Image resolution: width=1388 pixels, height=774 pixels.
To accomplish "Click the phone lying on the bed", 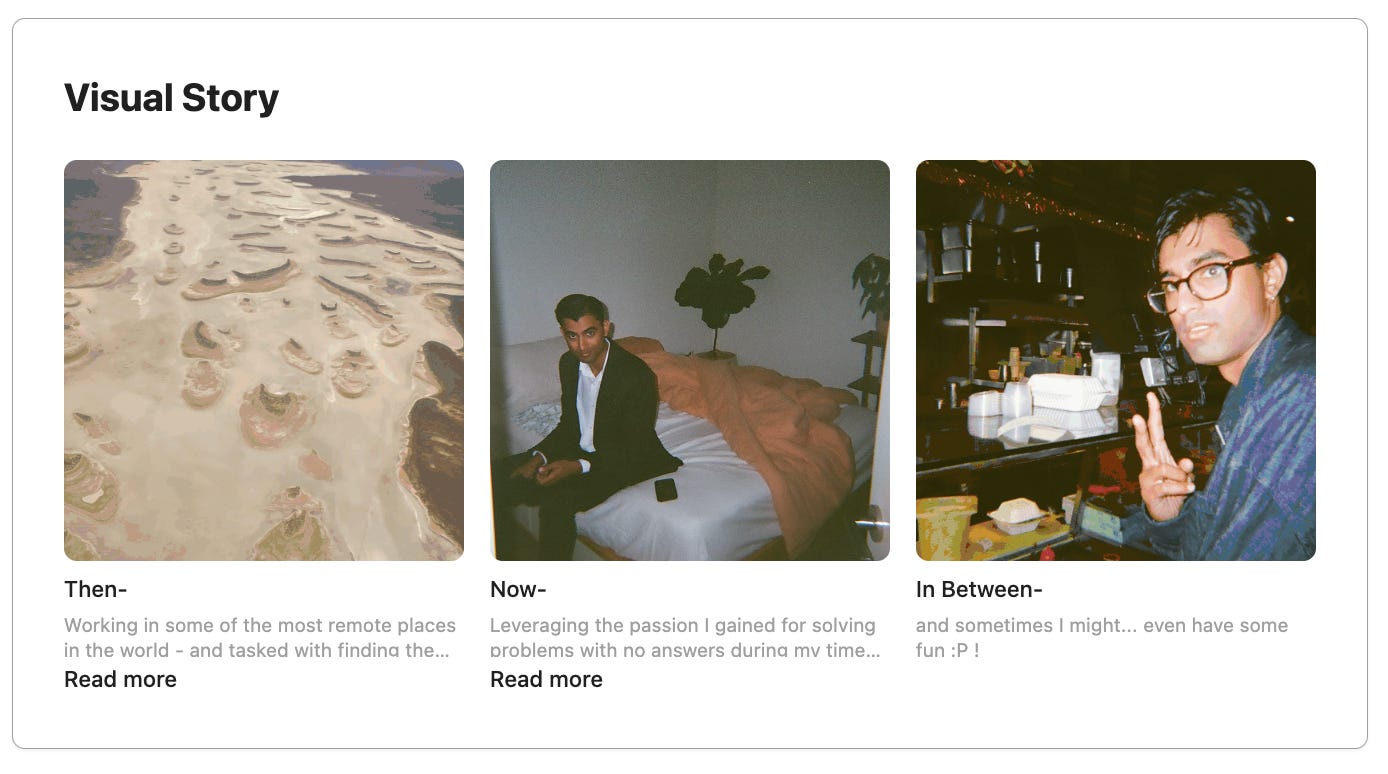I will pyautogui.click(x=666, y=489).
